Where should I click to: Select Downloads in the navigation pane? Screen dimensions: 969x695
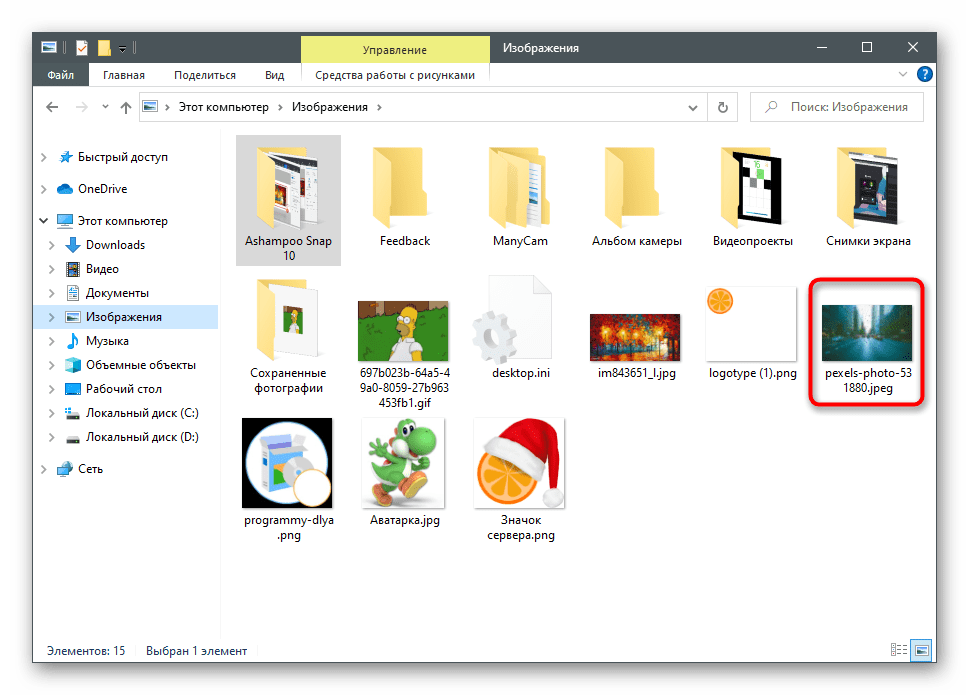click(x=115, y=245)
